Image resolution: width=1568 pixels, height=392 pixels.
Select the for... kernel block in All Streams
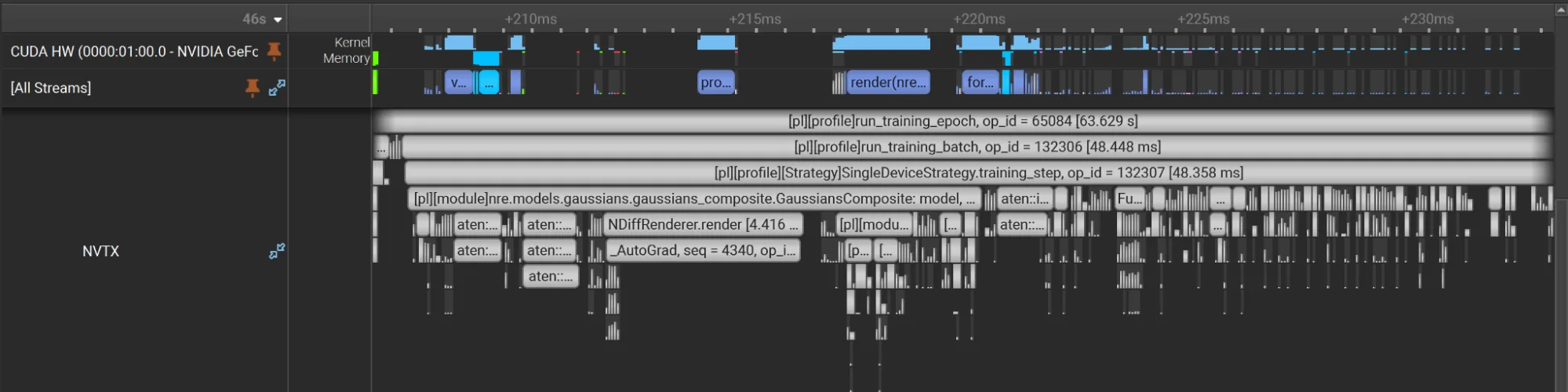[x=980, y=82]
